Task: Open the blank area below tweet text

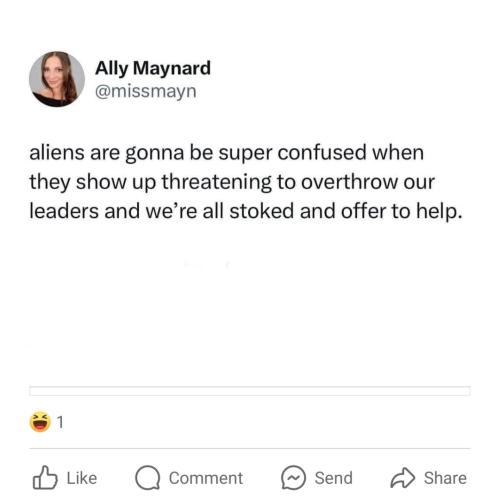Action: (x=250, y=303)
